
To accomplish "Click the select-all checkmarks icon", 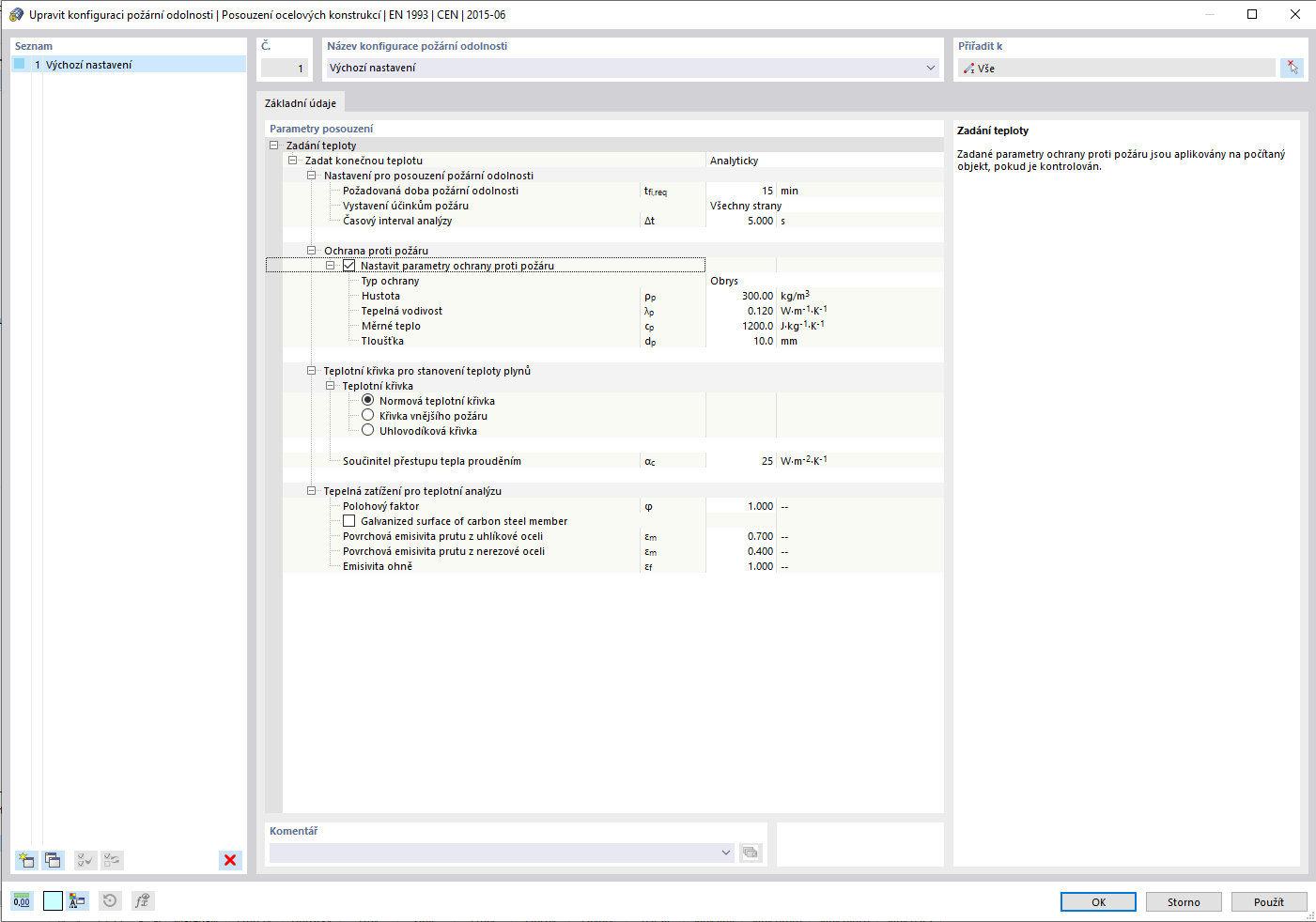I will point(85,860).
